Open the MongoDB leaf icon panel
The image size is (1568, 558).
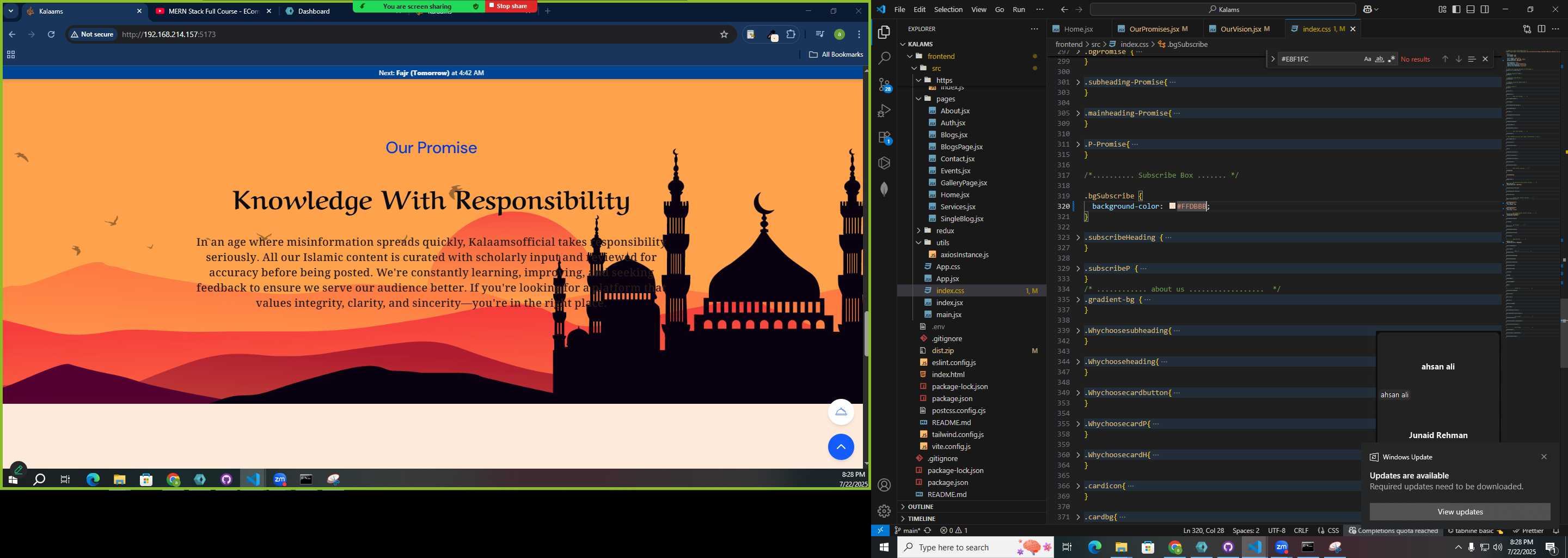click(884, 189)
